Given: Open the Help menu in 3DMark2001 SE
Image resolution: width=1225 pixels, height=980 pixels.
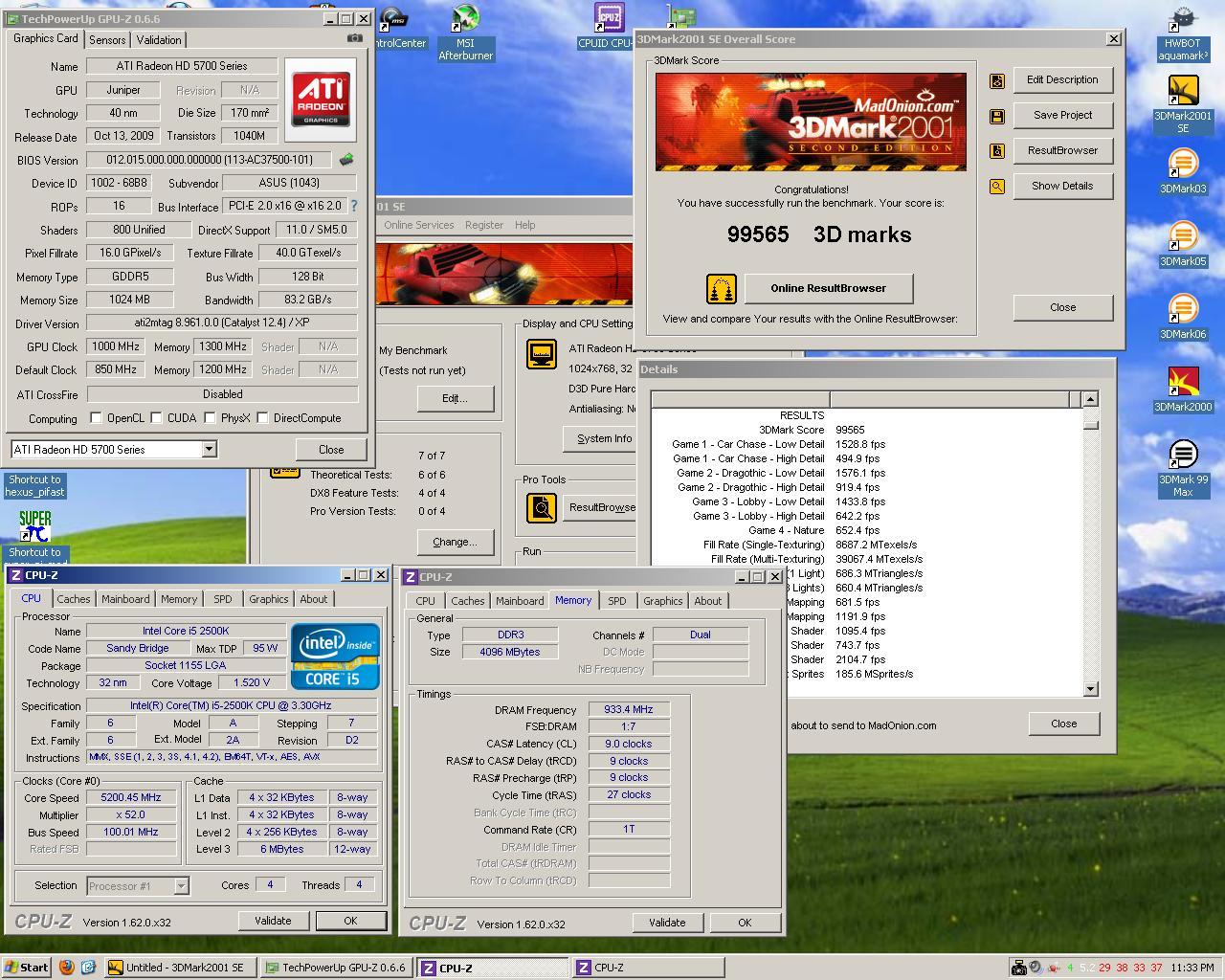Looking at the screenshot, I should [524, 225].
